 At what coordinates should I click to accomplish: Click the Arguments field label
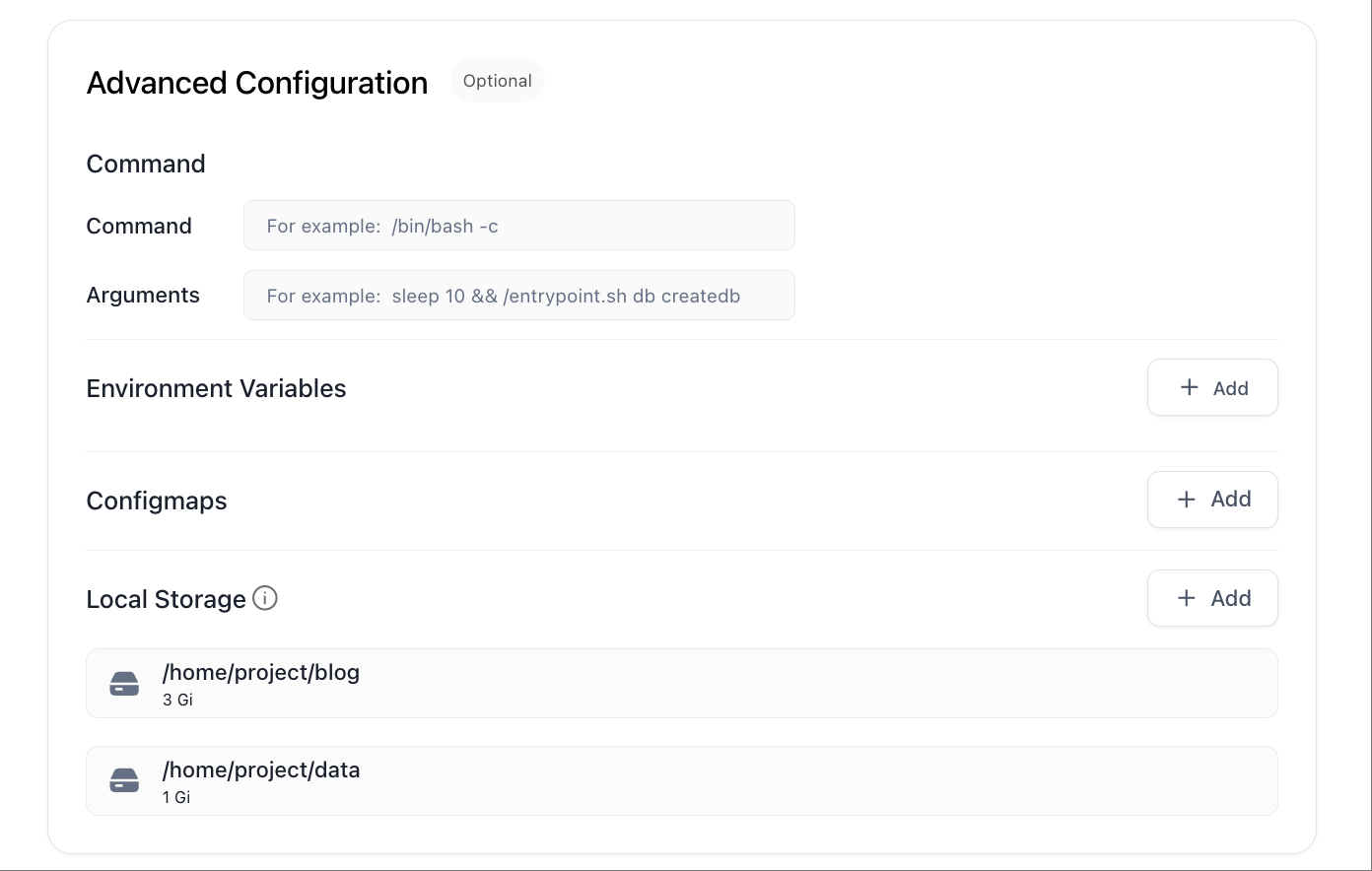[143, 296]
